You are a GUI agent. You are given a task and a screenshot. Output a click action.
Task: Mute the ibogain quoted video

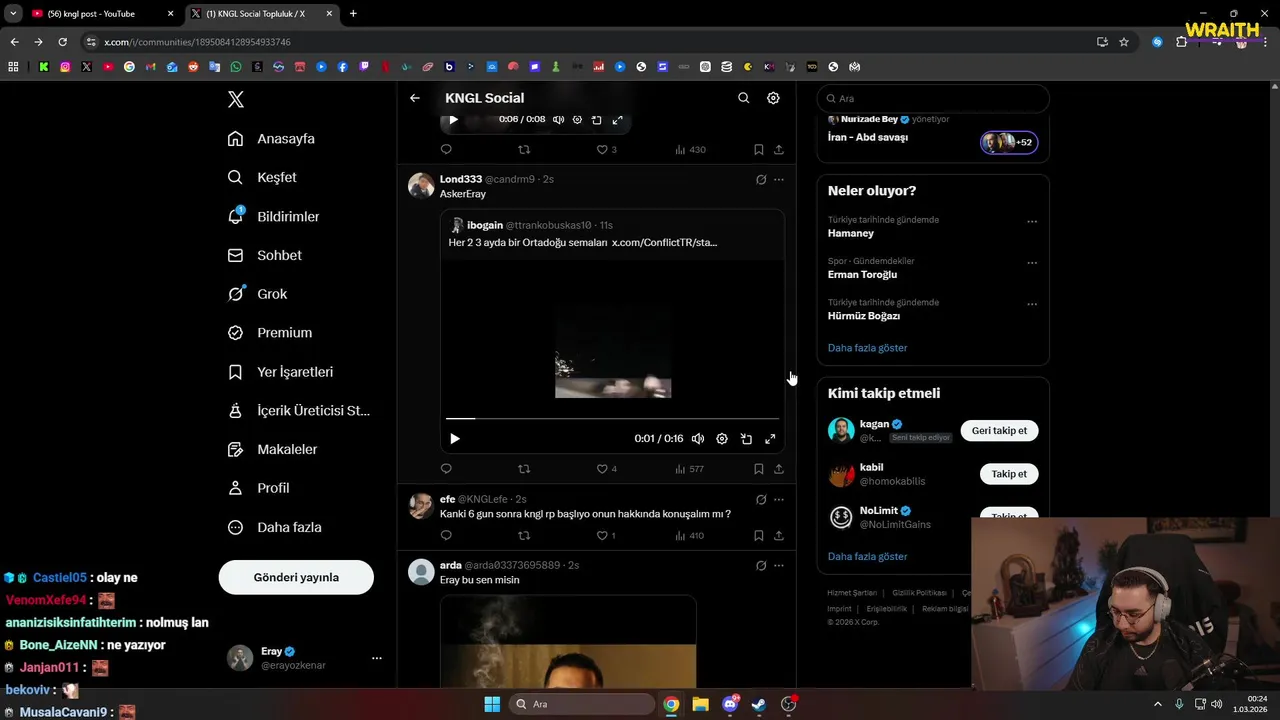pos(698,438)
